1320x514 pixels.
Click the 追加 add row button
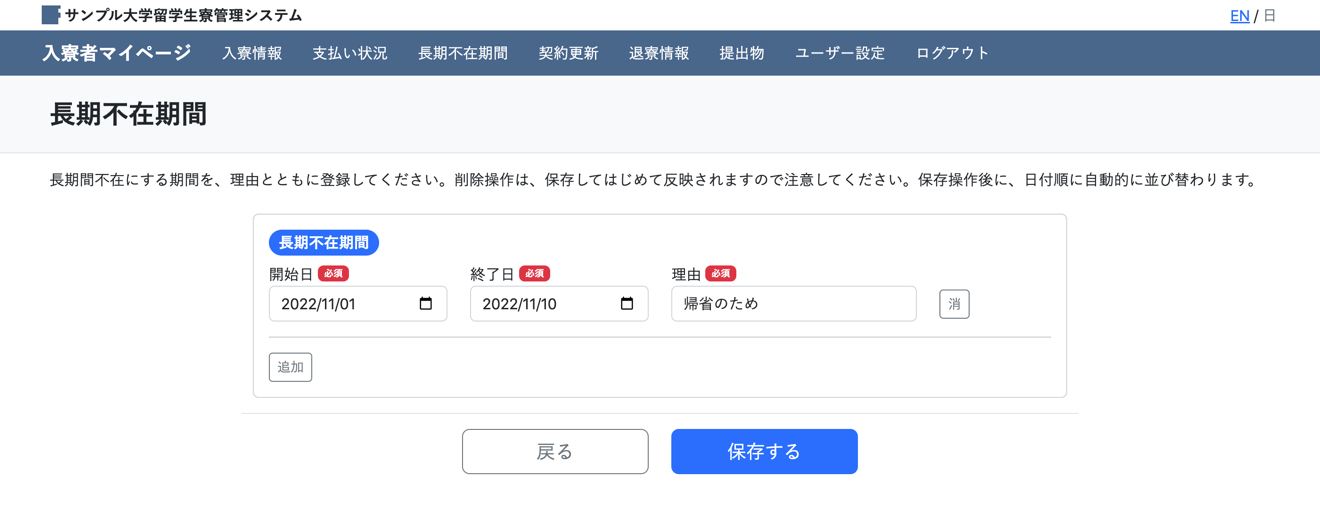point(290,367)
